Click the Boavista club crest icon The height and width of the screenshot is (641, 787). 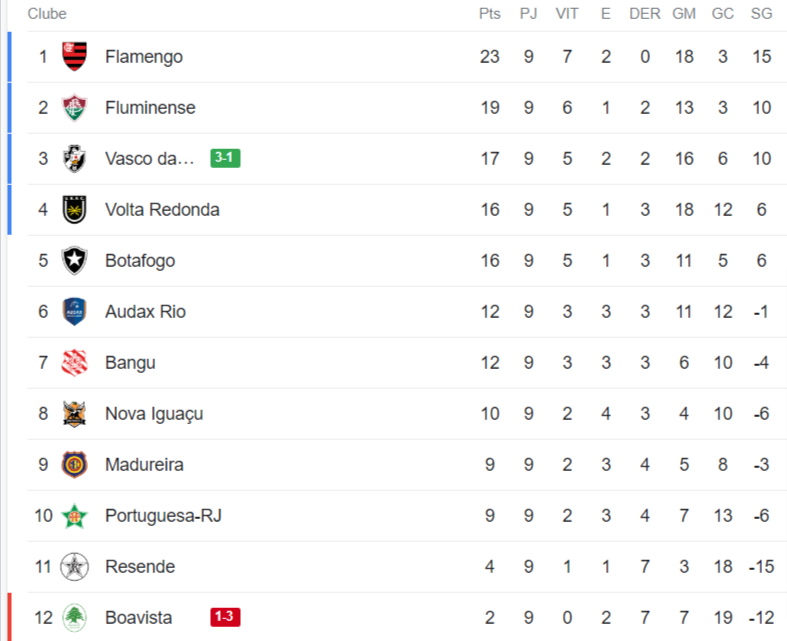coord(75,618)
